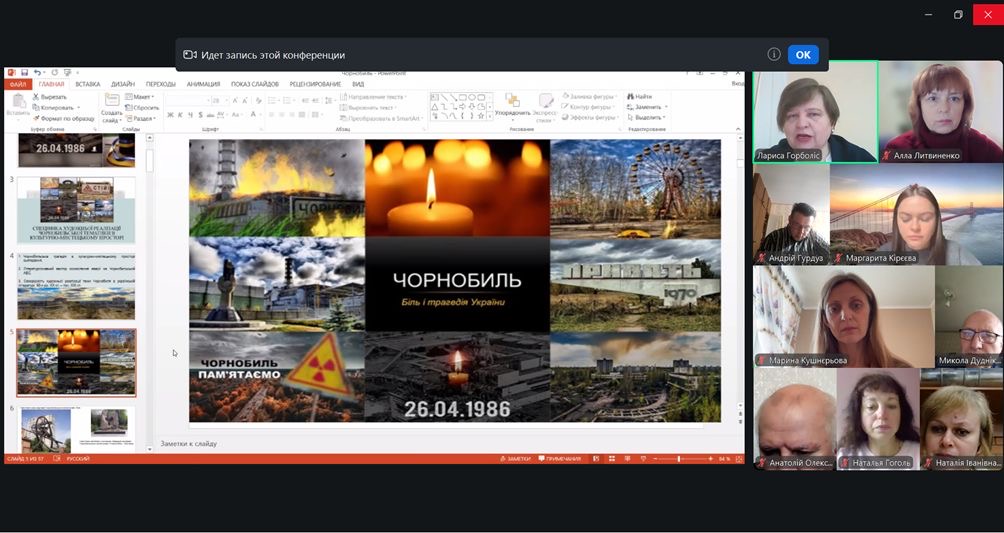
Task: Open the Вставка (Insert) ribbon tab
Action: 88,85
